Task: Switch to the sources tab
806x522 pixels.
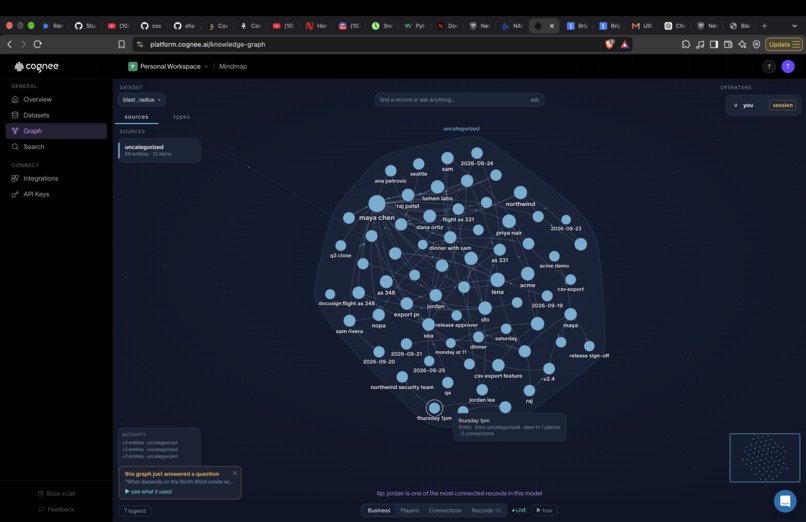Action: coord(136,117)
